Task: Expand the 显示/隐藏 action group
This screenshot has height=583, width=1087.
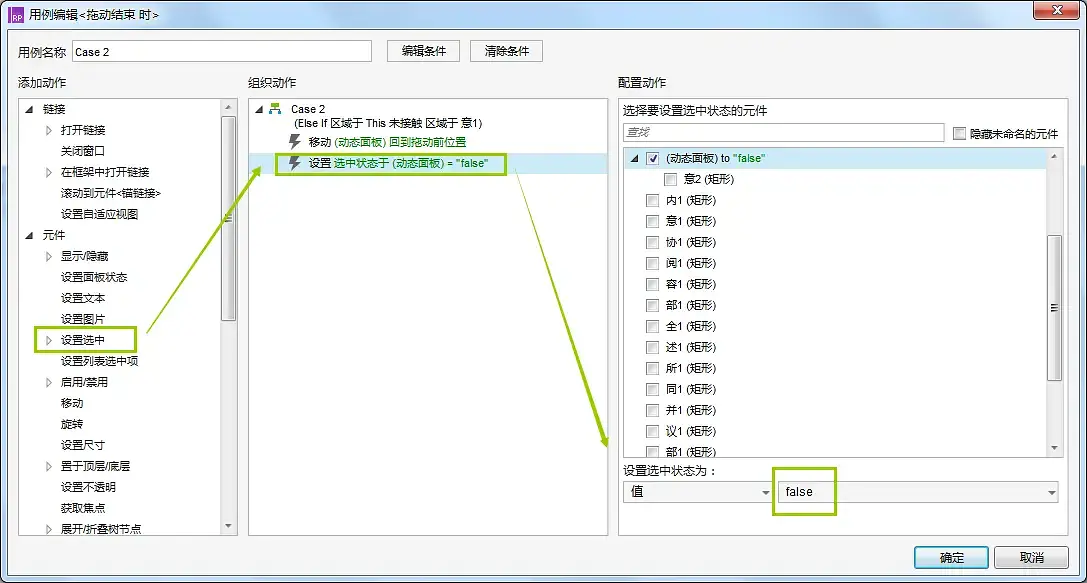Action: pos(49,256)
